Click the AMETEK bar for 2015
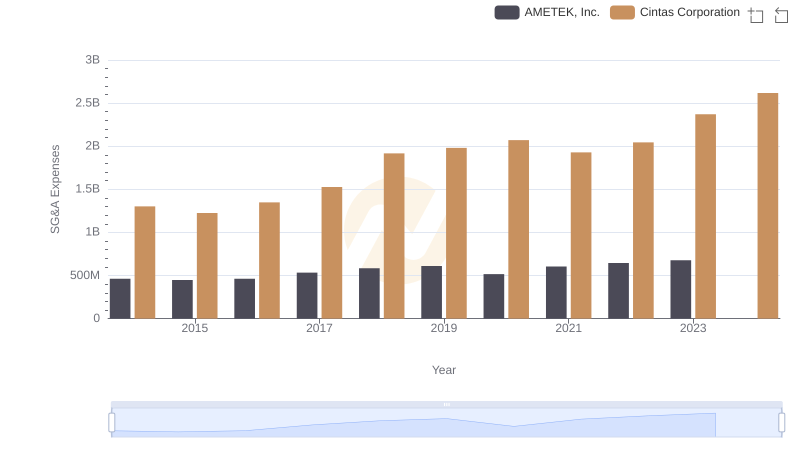Viewport: 800px width, 461px height. click(x=182, y=299)
